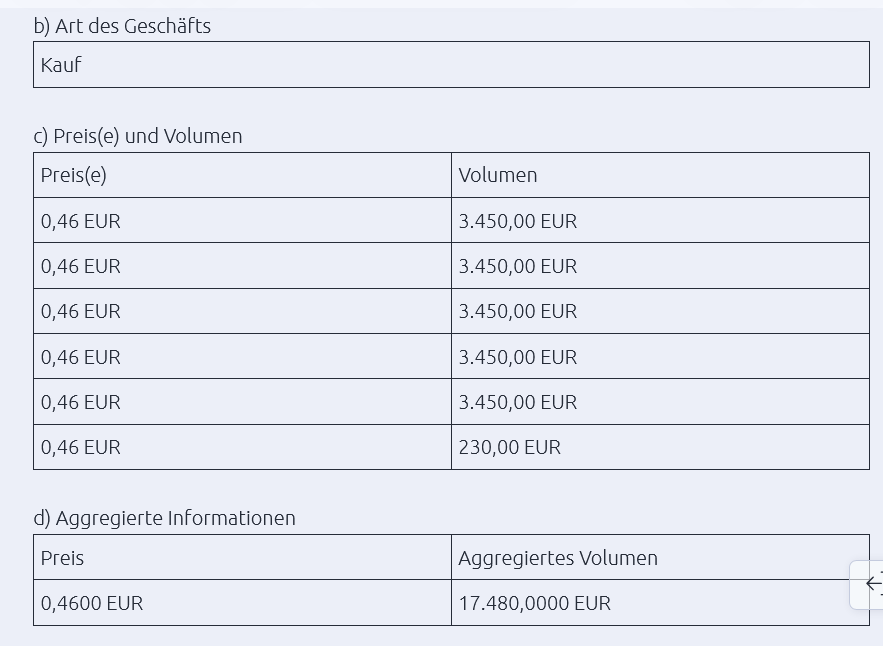883x646 pixels.
Task: Click the "Volumen" column header
Action: tap(498, 175)
